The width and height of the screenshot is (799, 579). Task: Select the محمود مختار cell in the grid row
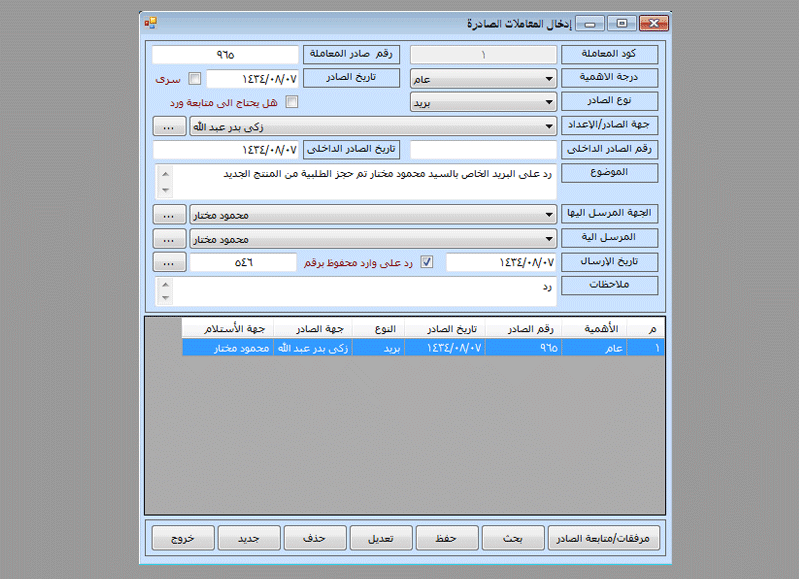[228, 348]
